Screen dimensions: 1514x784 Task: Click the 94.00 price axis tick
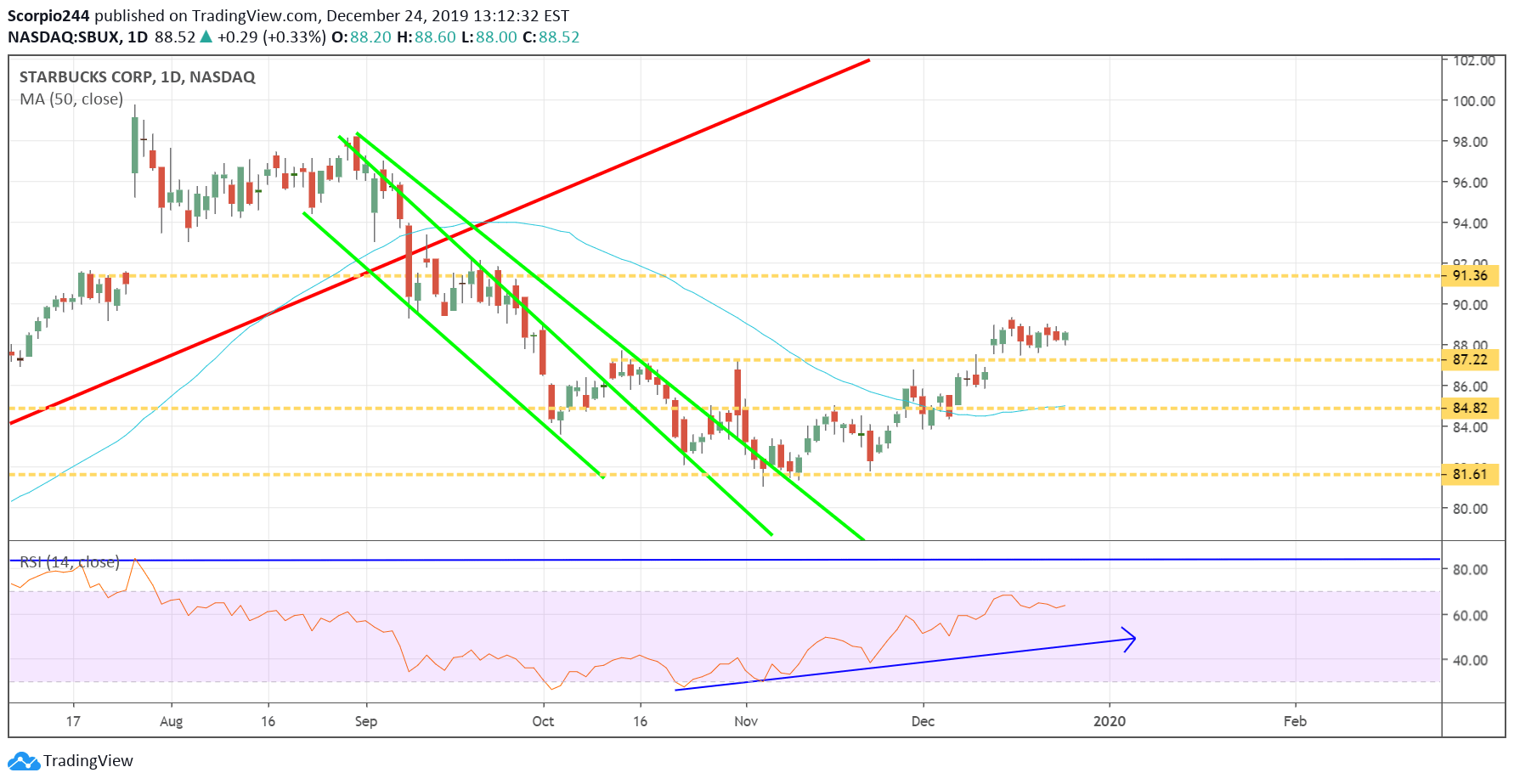[1471, 223]
